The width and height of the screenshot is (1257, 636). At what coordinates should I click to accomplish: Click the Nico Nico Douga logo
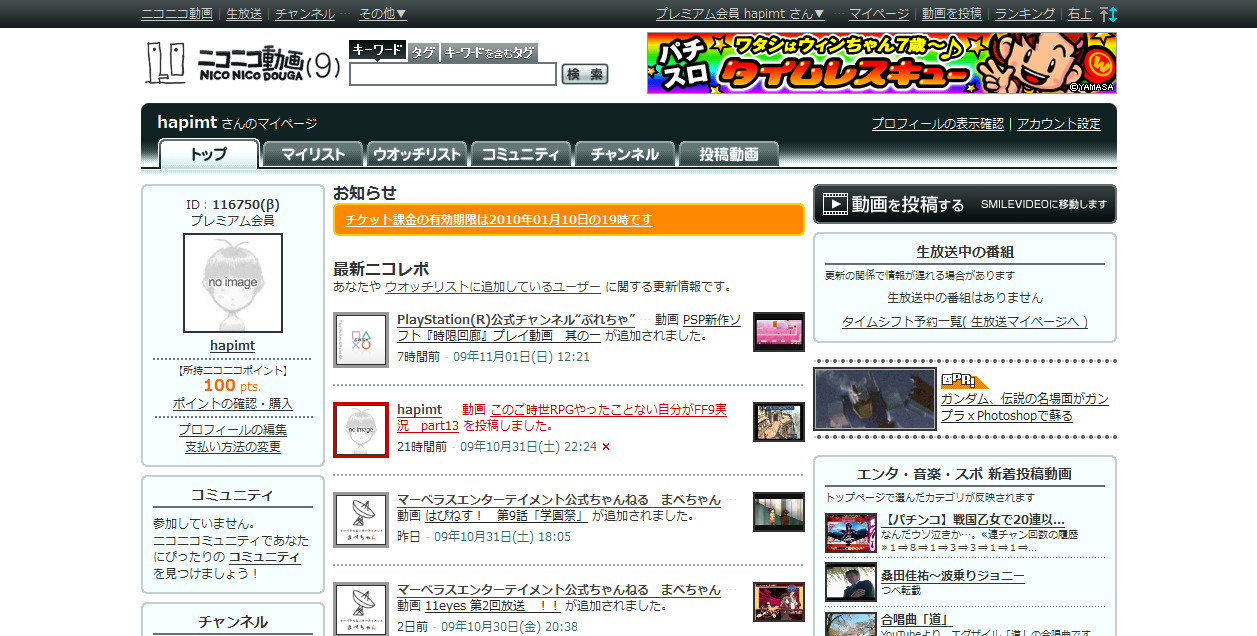click(243, 62)
